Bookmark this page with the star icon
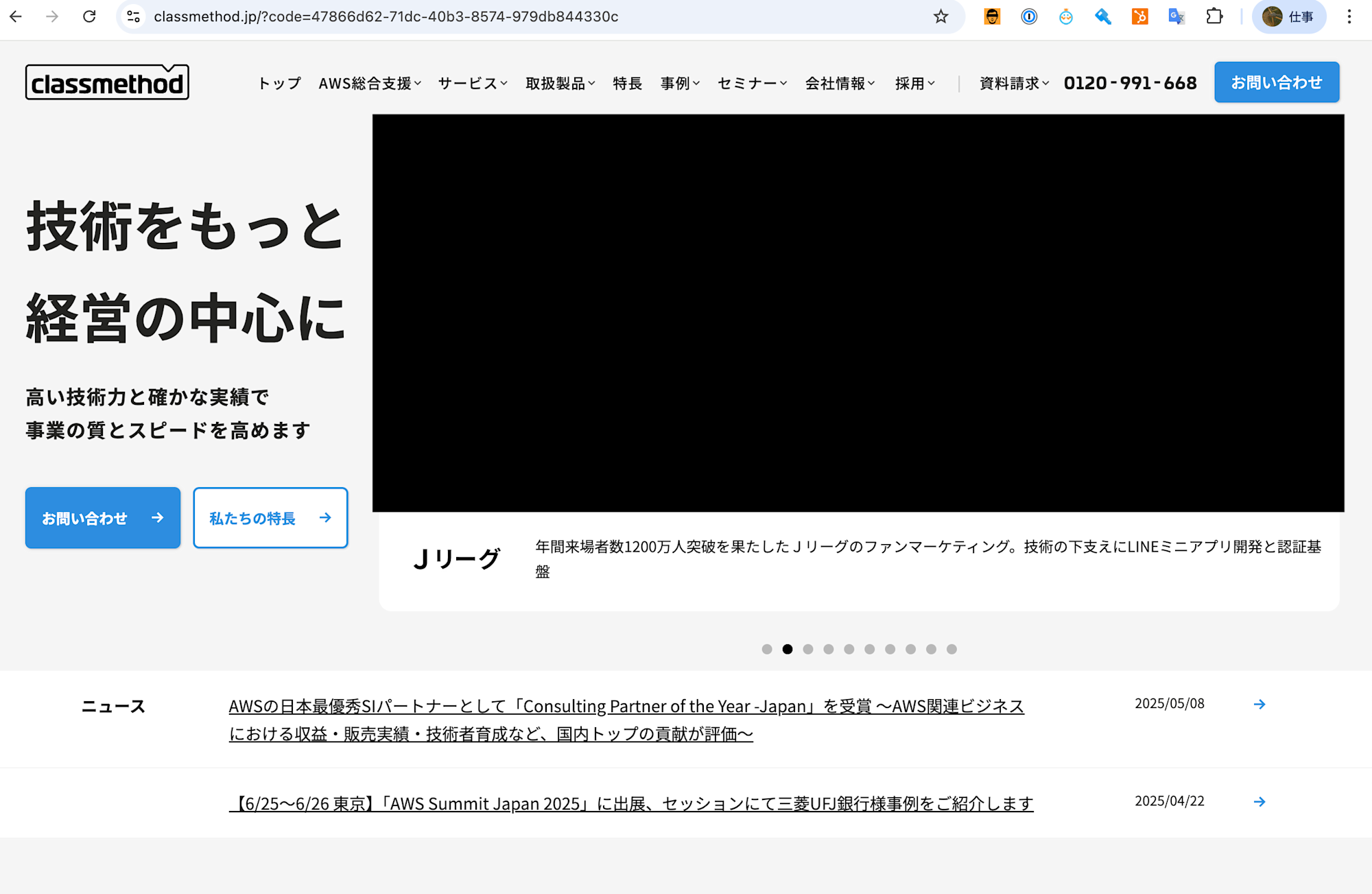Image resolution: width=1372 pixels, height=894 pixels. click(x=941, y=16)
